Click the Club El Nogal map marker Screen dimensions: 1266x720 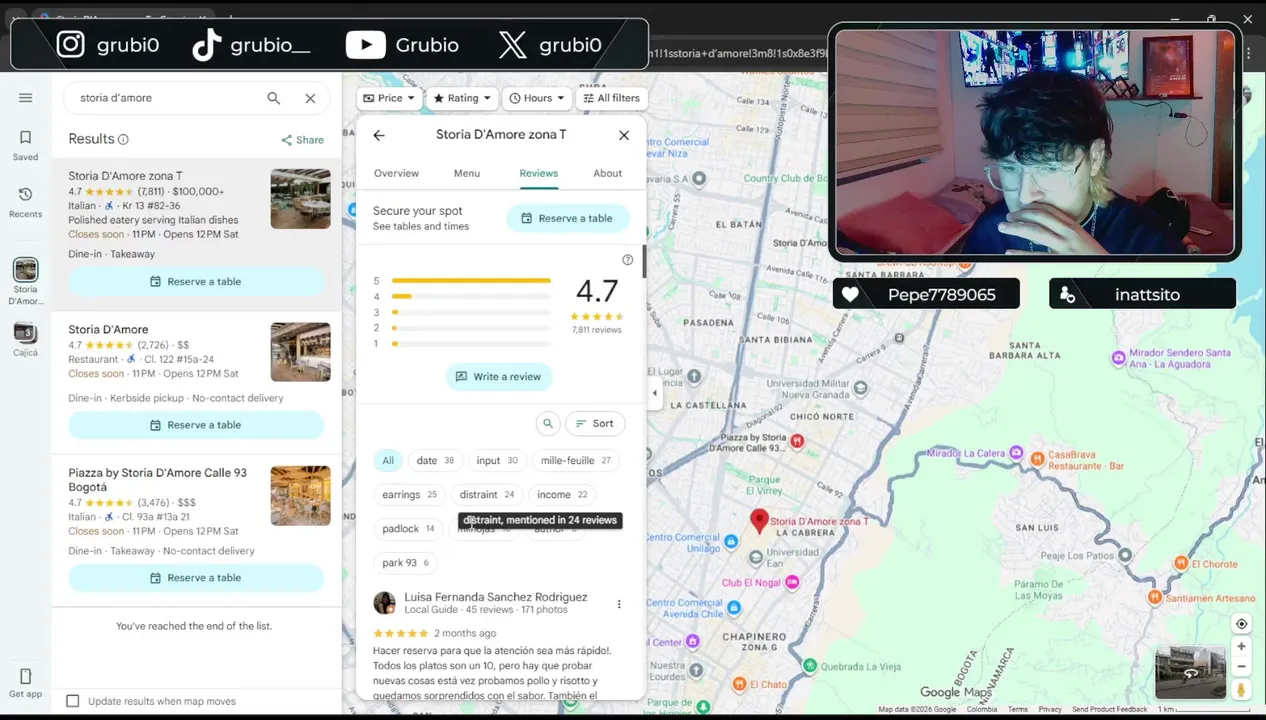click(792, 582)
